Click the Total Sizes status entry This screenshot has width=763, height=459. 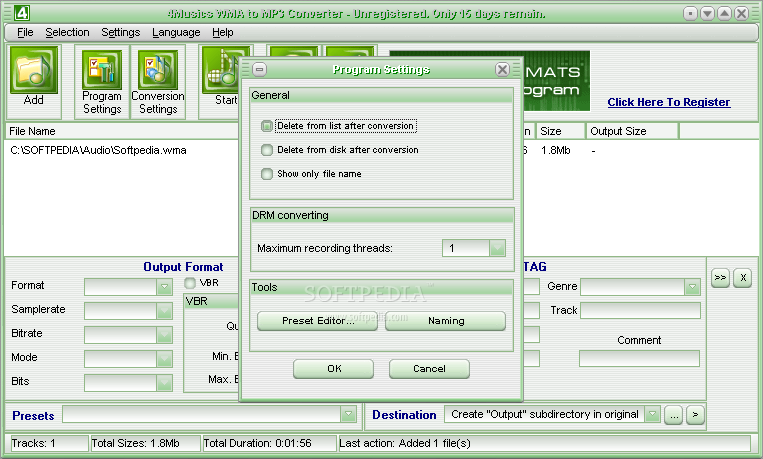pyautogui.click(x=145, y=443)
